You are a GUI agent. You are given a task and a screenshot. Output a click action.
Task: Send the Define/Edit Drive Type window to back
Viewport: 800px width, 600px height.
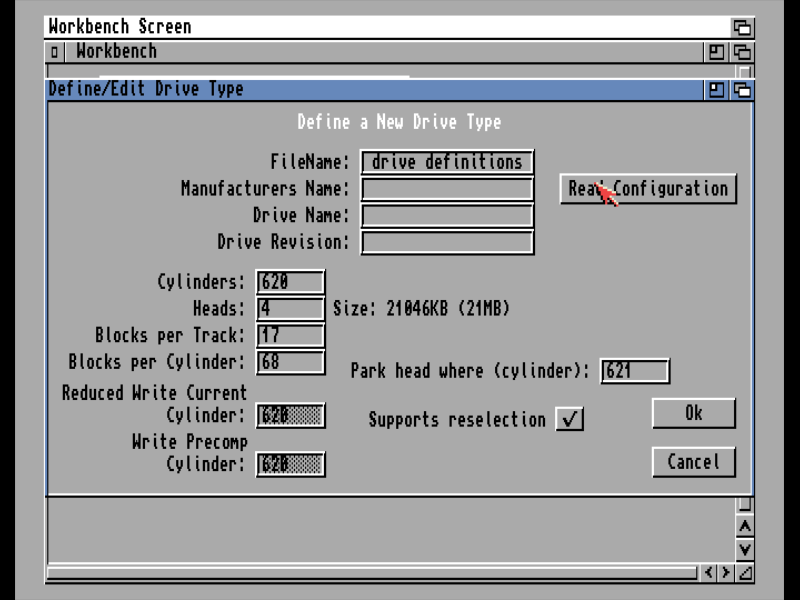coord(742,90)
